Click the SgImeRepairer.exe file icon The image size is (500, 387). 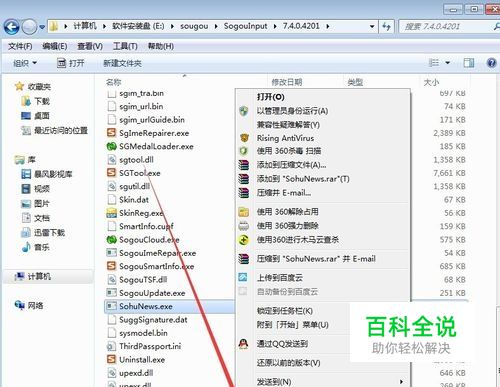click(x=111, y=133)
